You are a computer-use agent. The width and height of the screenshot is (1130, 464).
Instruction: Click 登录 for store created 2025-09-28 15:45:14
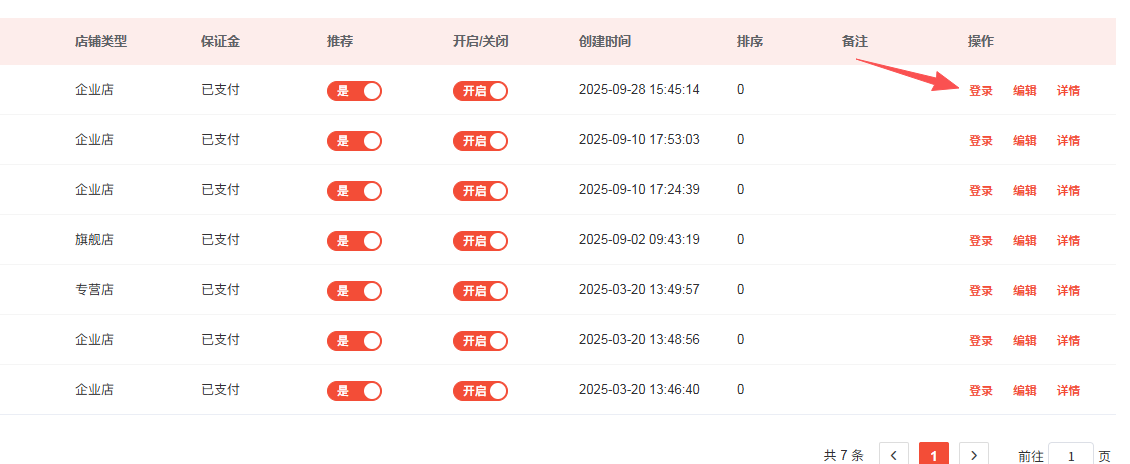click(980, 91)
